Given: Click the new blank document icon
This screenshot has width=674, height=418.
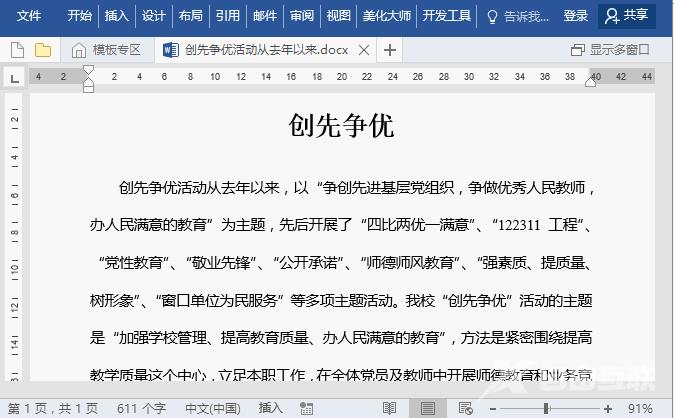Looking at the screenshot, I should 17,50.
